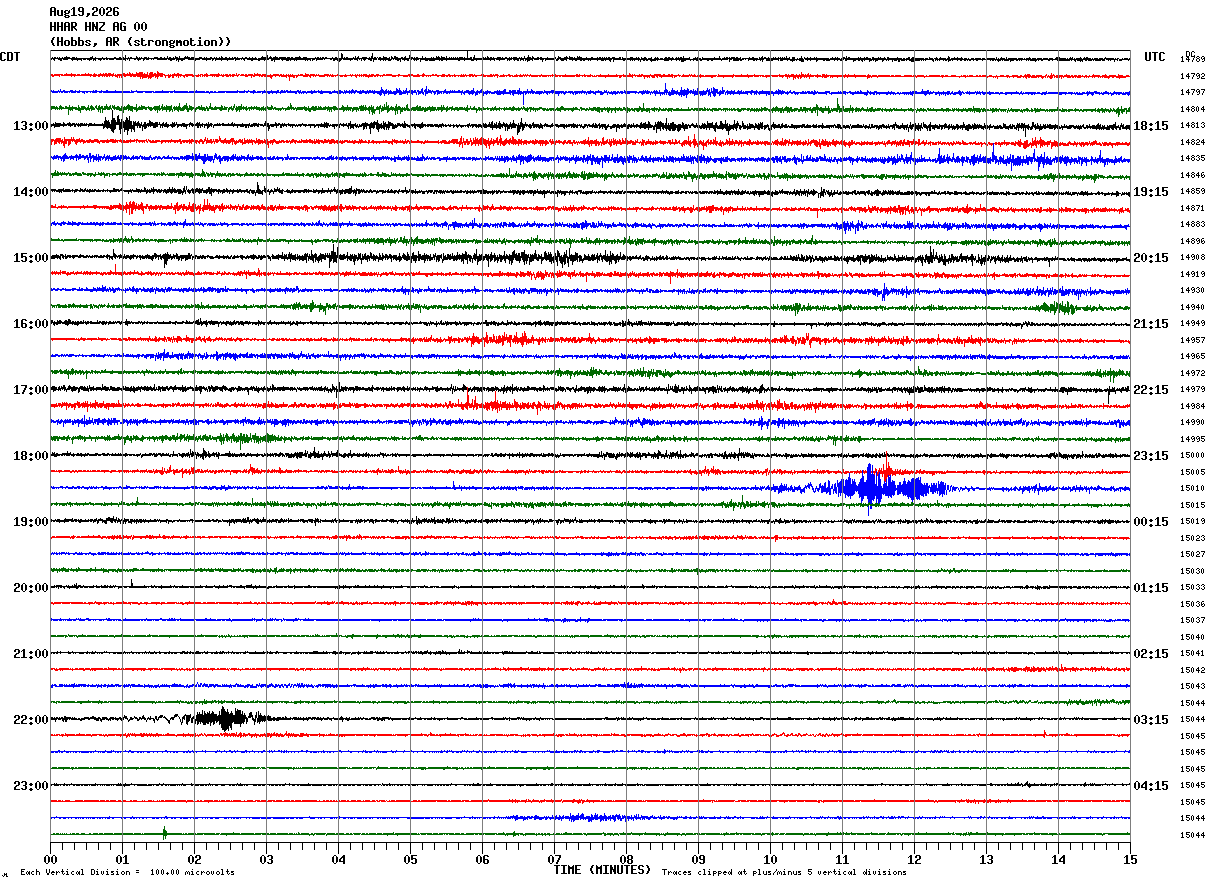Select the Hobbs, AR strongmotion station name
This screenshot has height=886, width=1210.
[x=140, y=42]
